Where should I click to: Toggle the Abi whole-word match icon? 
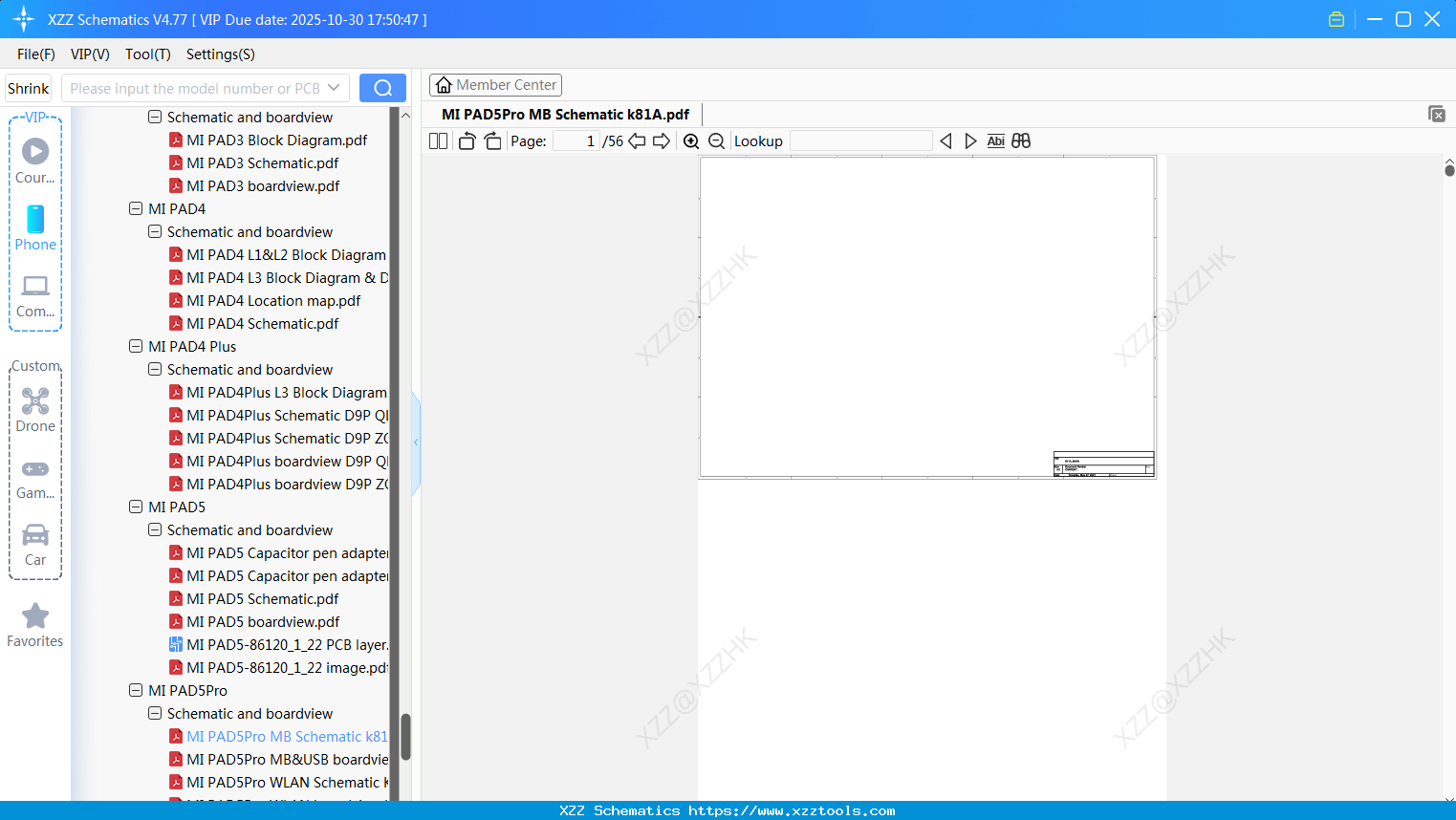995,141
